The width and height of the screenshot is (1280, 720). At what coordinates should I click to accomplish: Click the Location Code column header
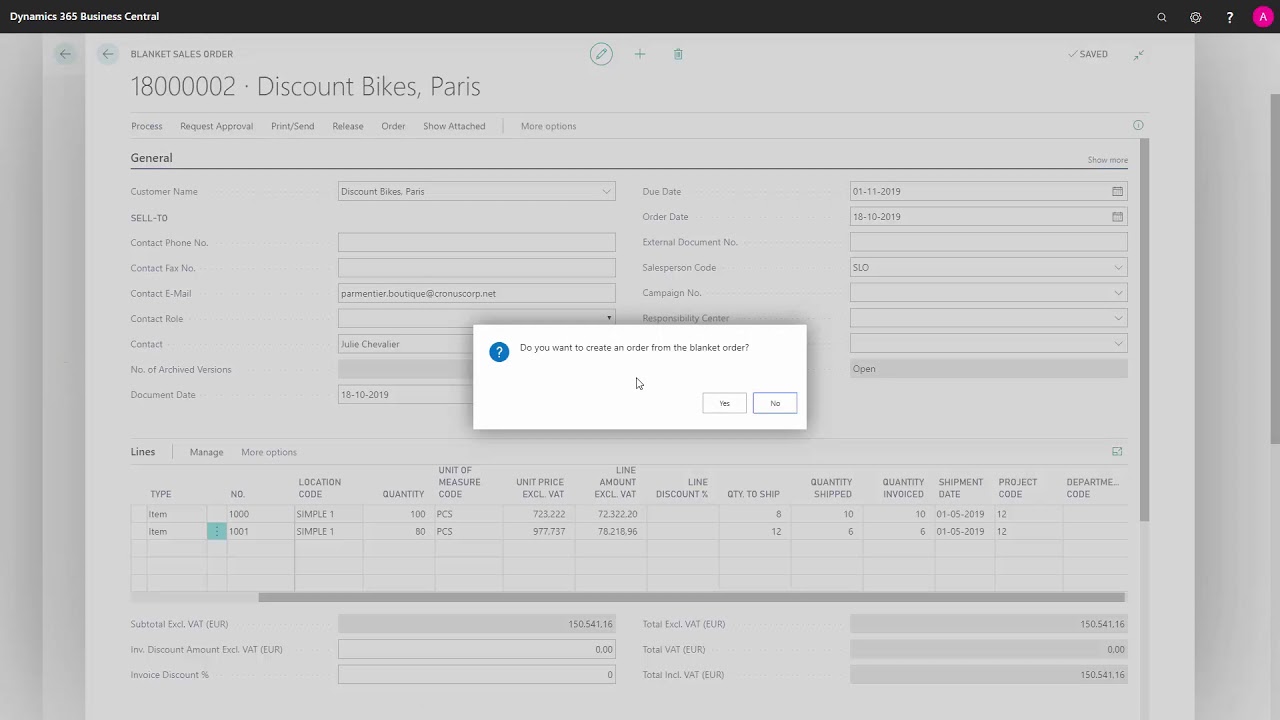pyautogui.click(x=320, y=488)
